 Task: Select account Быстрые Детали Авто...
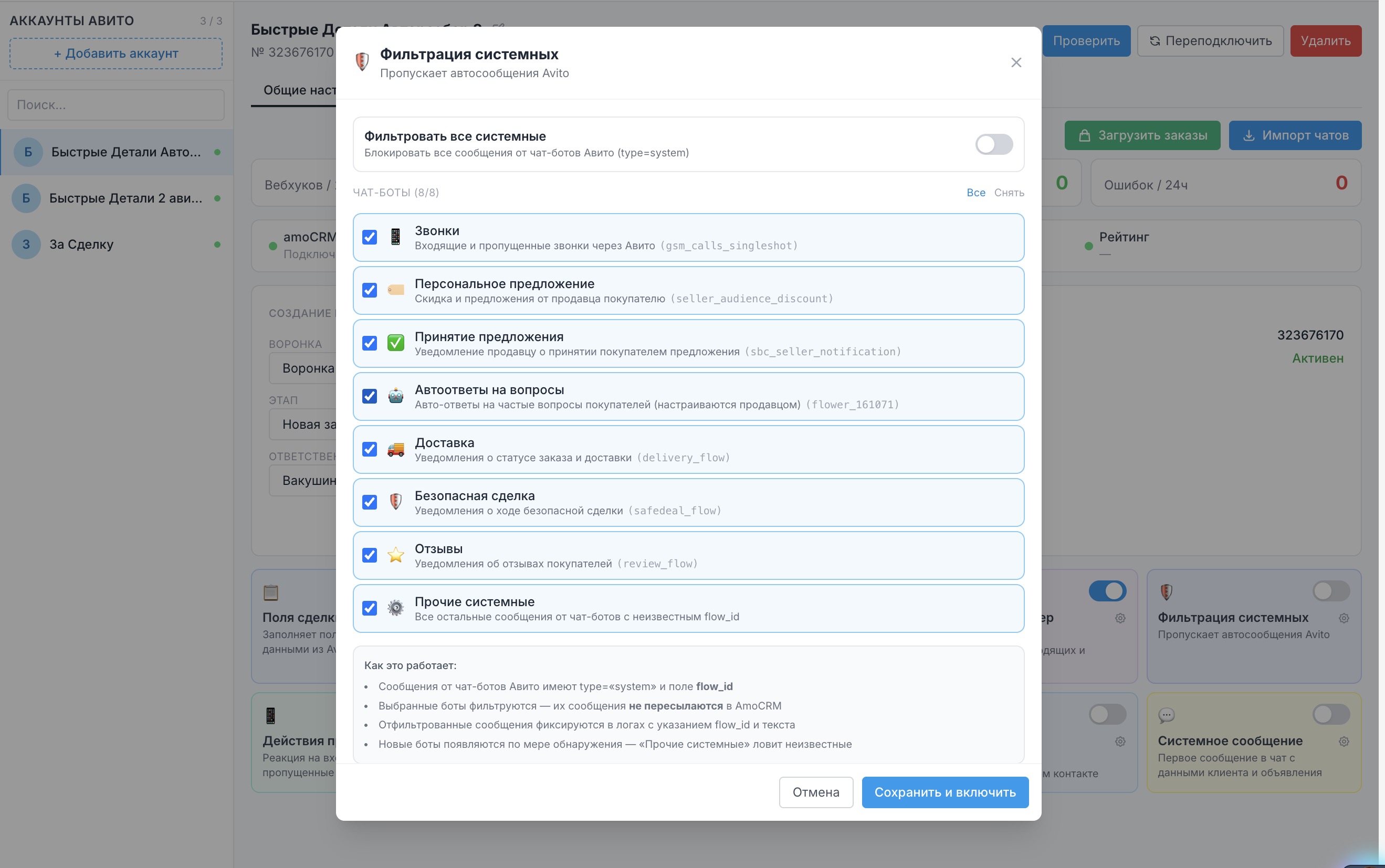(117, 152)
